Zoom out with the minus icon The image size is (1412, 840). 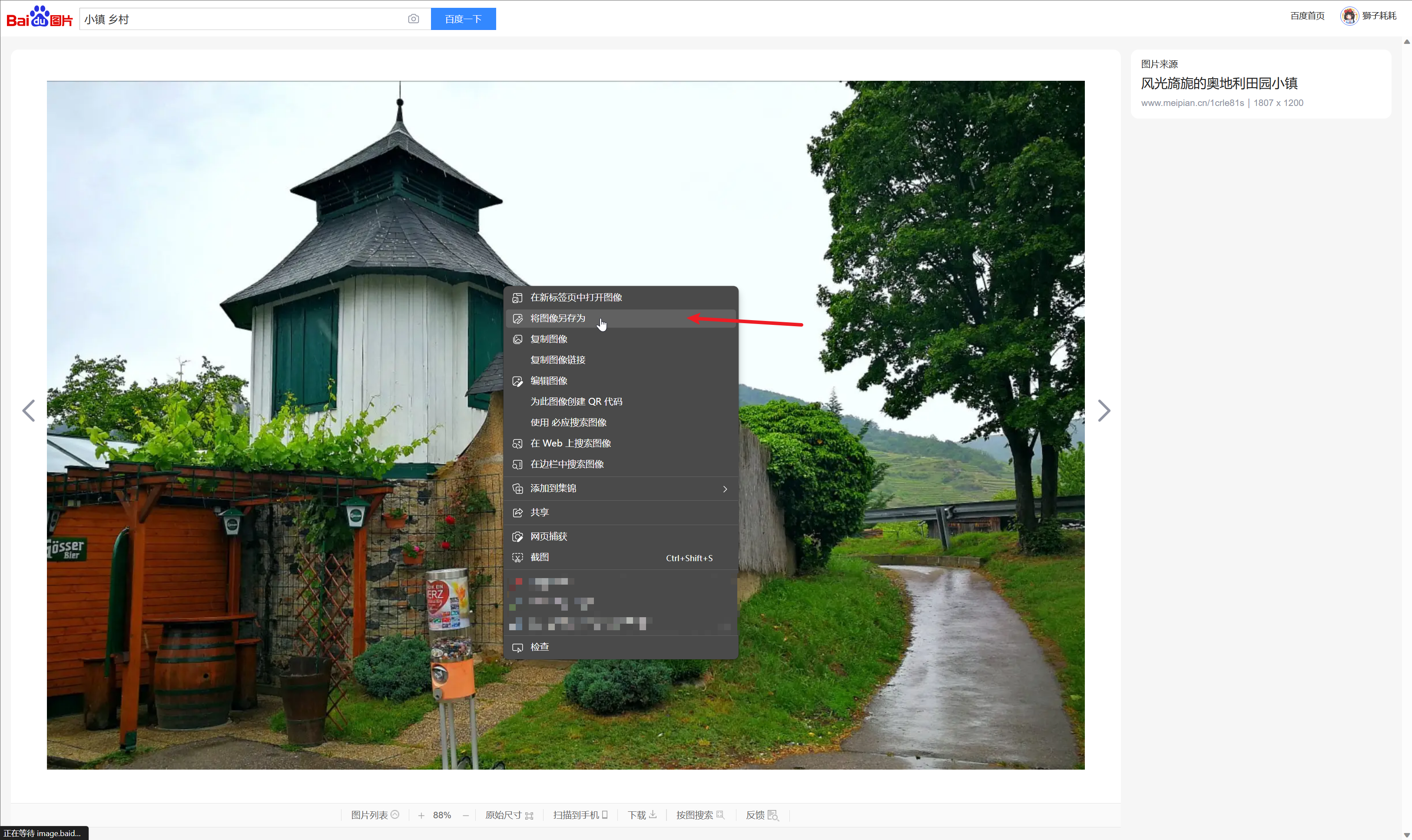click(x=465, y=816)
